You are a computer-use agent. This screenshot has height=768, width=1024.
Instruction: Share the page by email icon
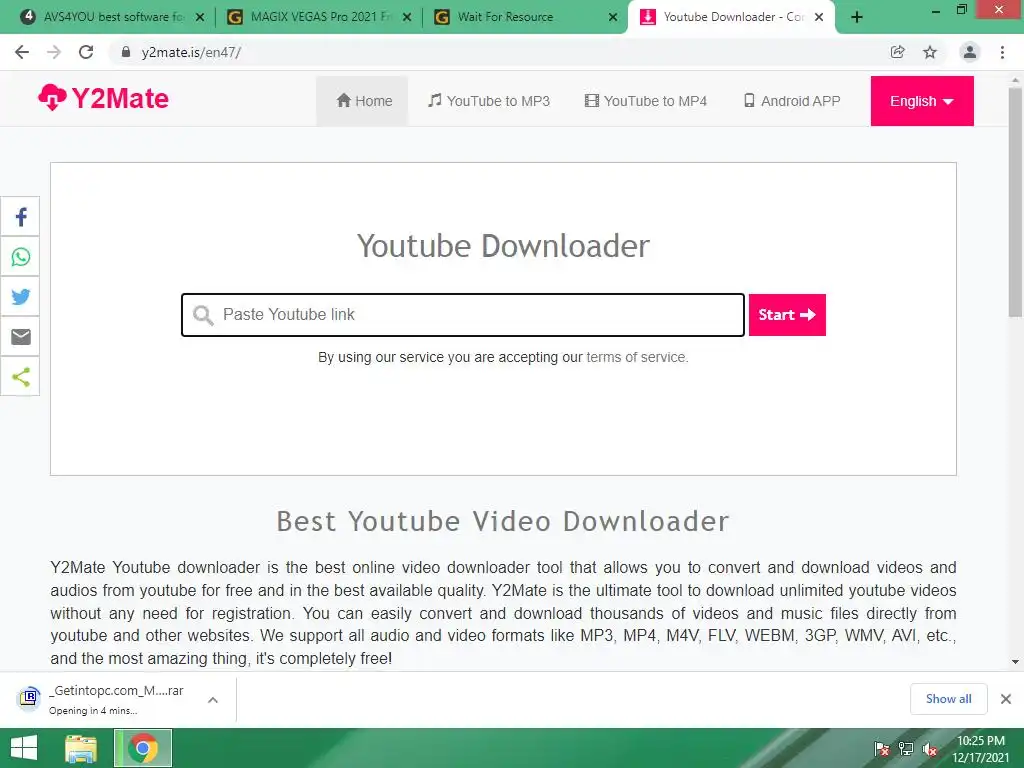(x=20, y=336)
